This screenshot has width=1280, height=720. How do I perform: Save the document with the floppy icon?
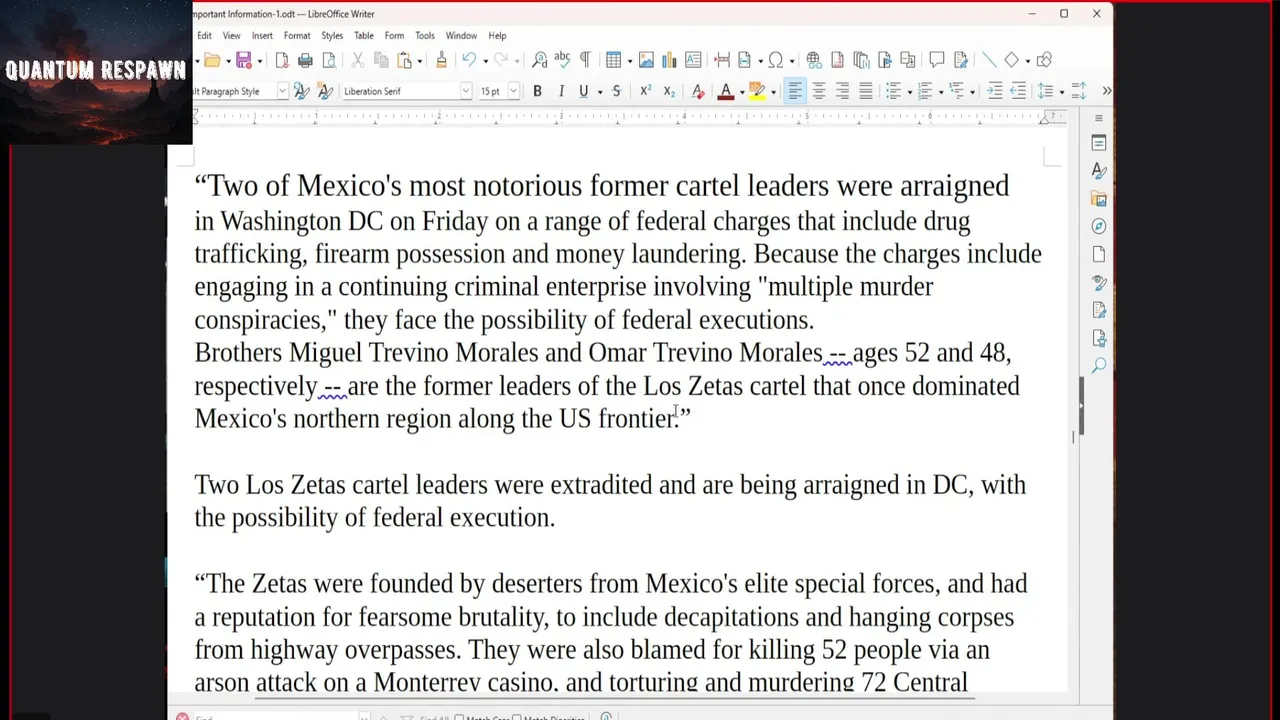click(243, 60)
